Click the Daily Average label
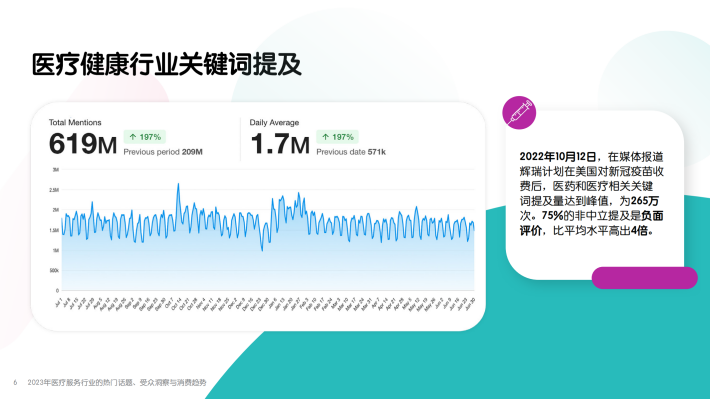The height and width of the screenshot is (399, 710). [x=274, y=122]
